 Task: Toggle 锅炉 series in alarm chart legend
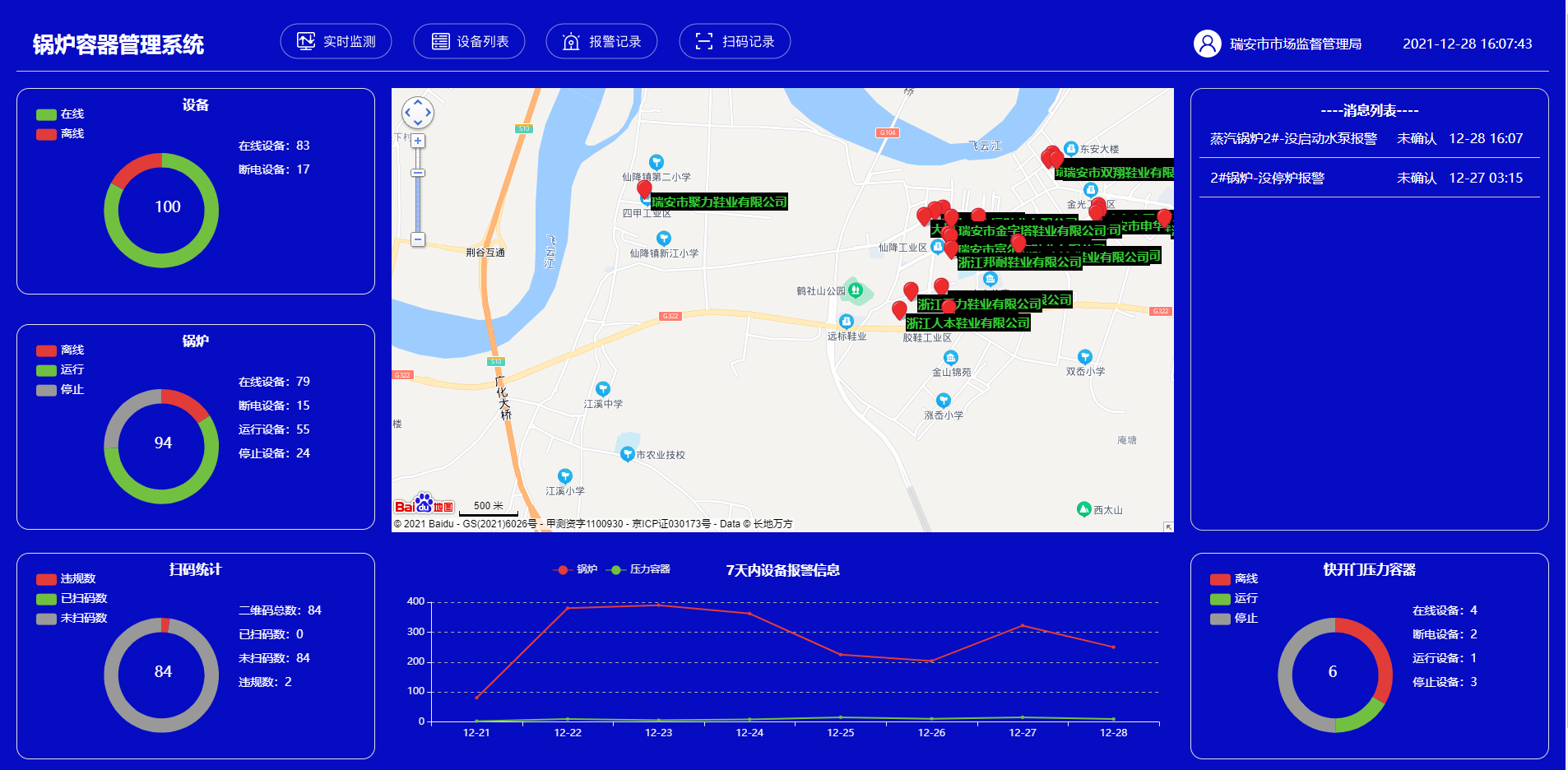pos(575,569)
